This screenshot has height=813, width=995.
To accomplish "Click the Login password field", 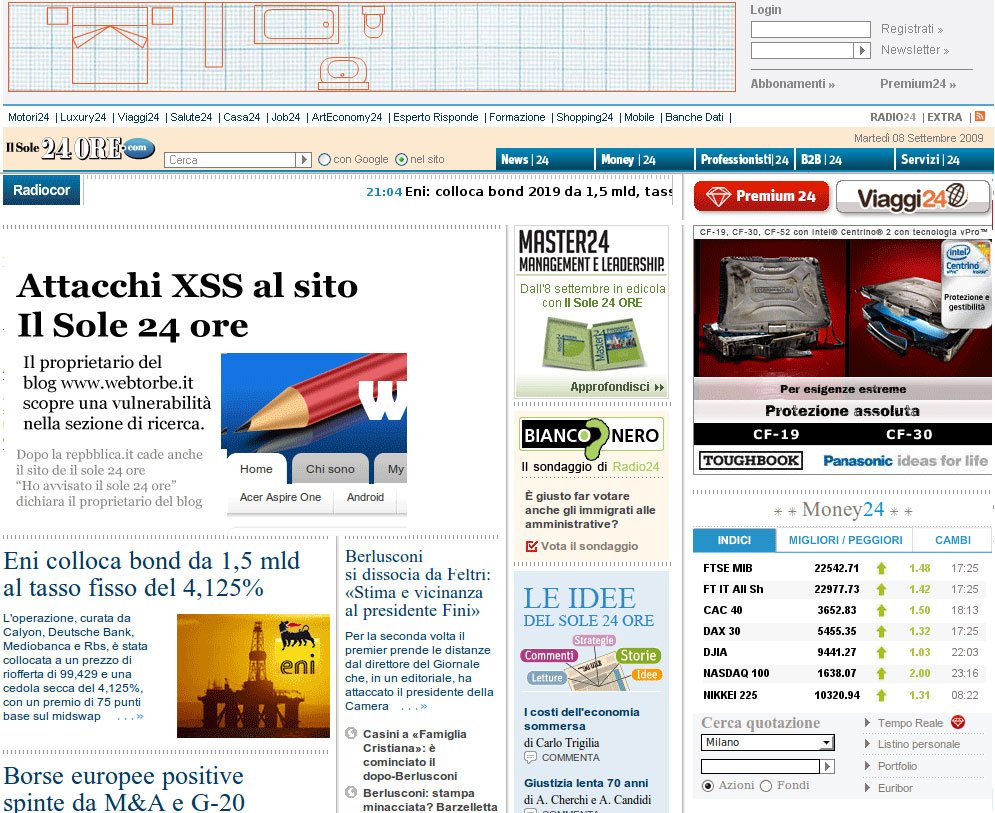I will coord(802,50).
